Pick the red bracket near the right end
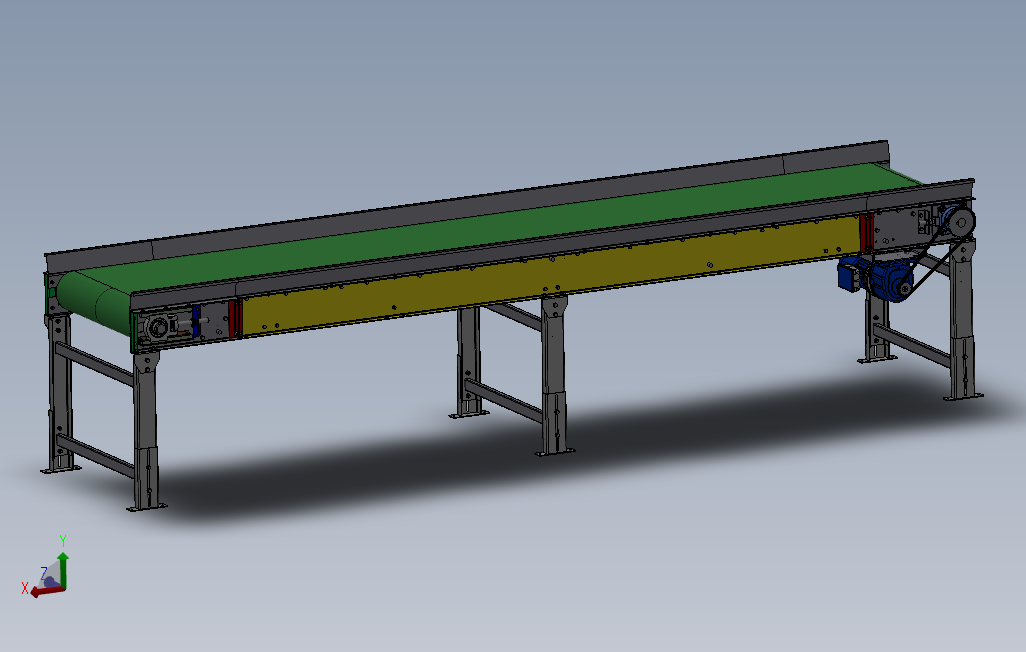This screenshot has height=652, width=1026. [866, 233]
